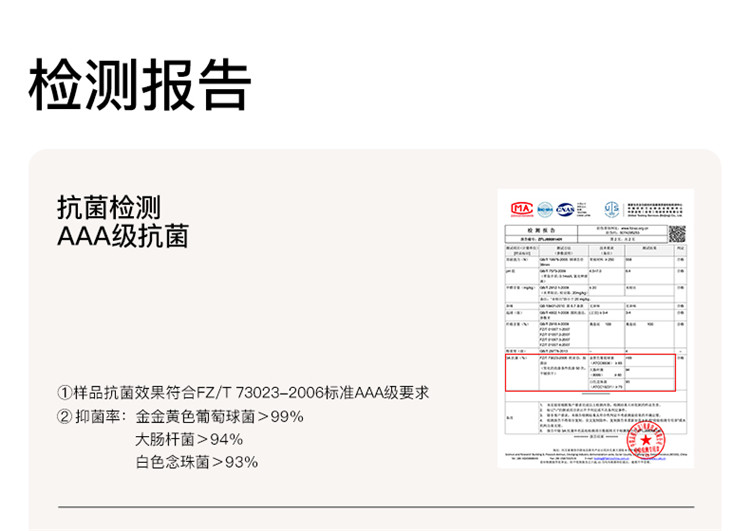Click the circled number ① marker

65,392
